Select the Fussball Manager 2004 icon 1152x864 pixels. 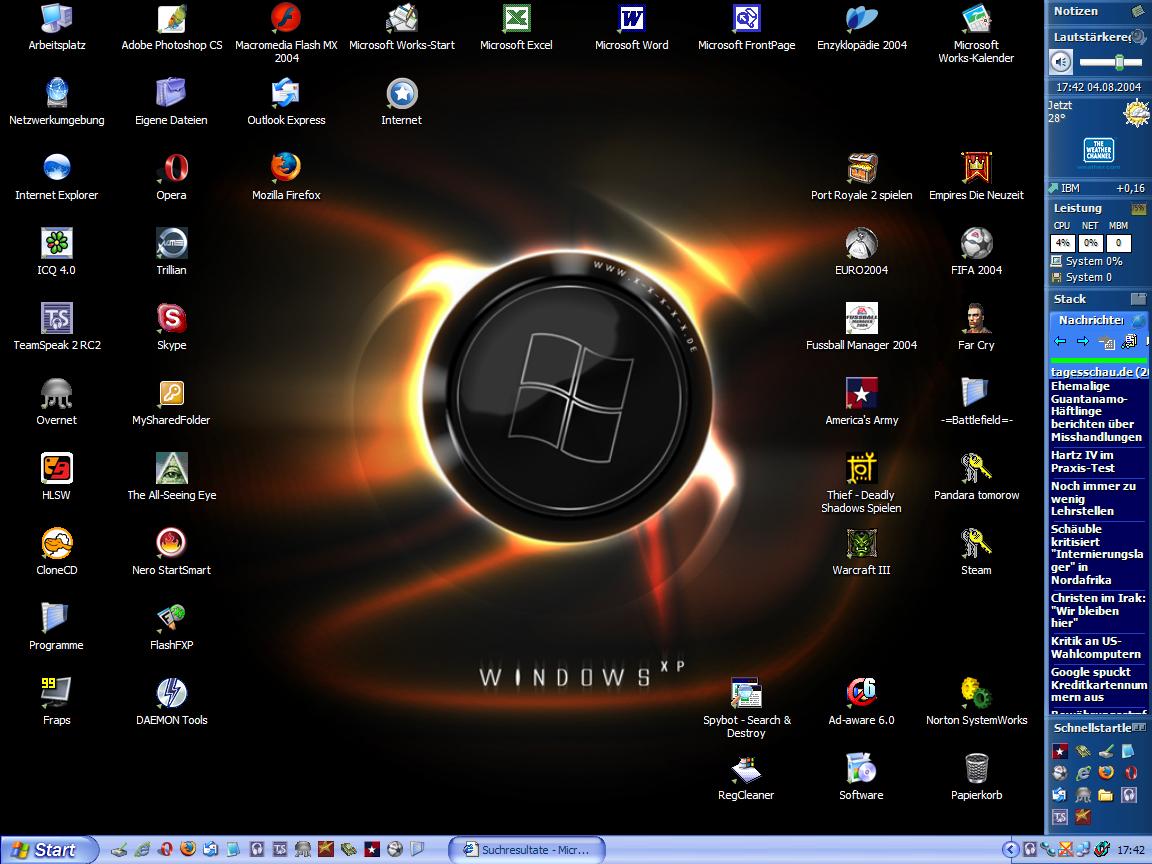(x=861, y=318)
